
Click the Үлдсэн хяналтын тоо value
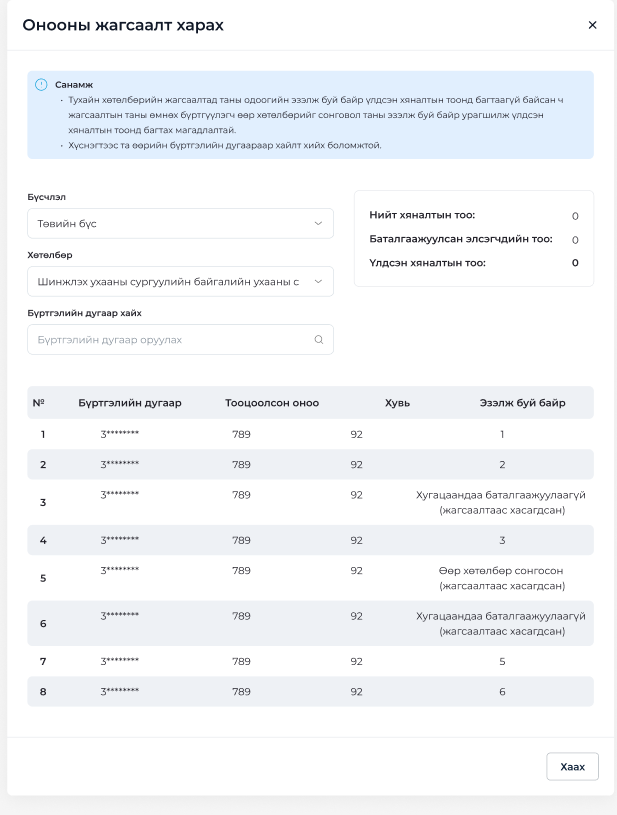click(x=575, y=263)
